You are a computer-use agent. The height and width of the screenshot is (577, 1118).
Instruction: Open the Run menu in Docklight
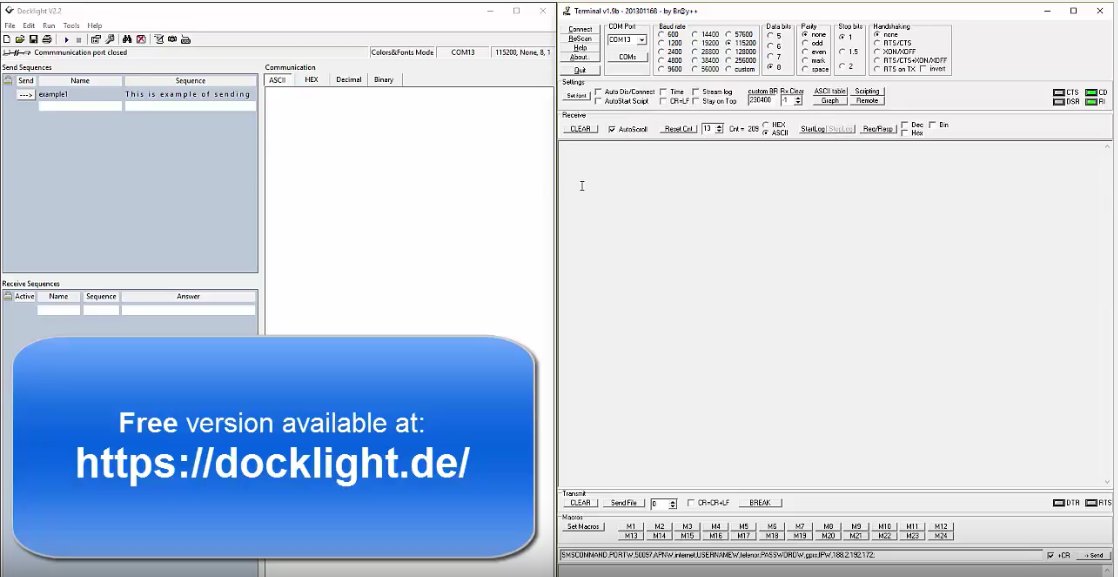(x=48, y=25)
